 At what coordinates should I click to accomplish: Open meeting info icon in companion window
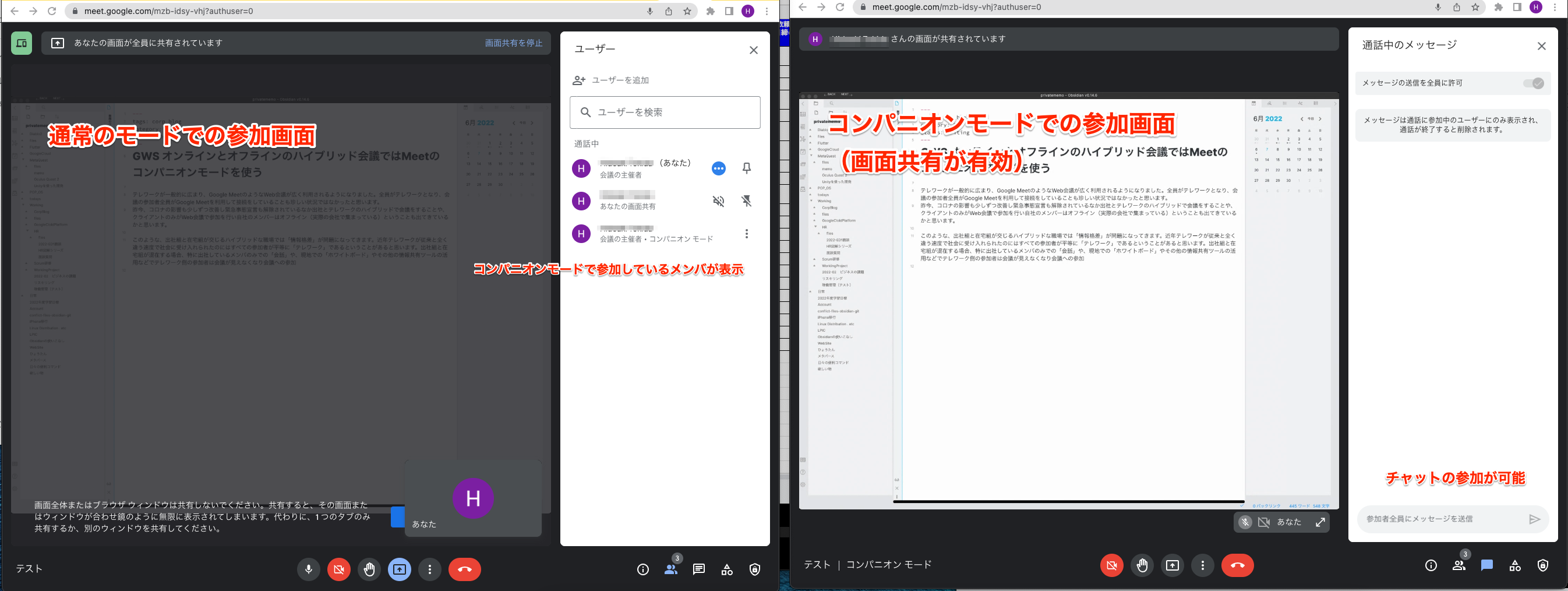tap(1431, 565)
